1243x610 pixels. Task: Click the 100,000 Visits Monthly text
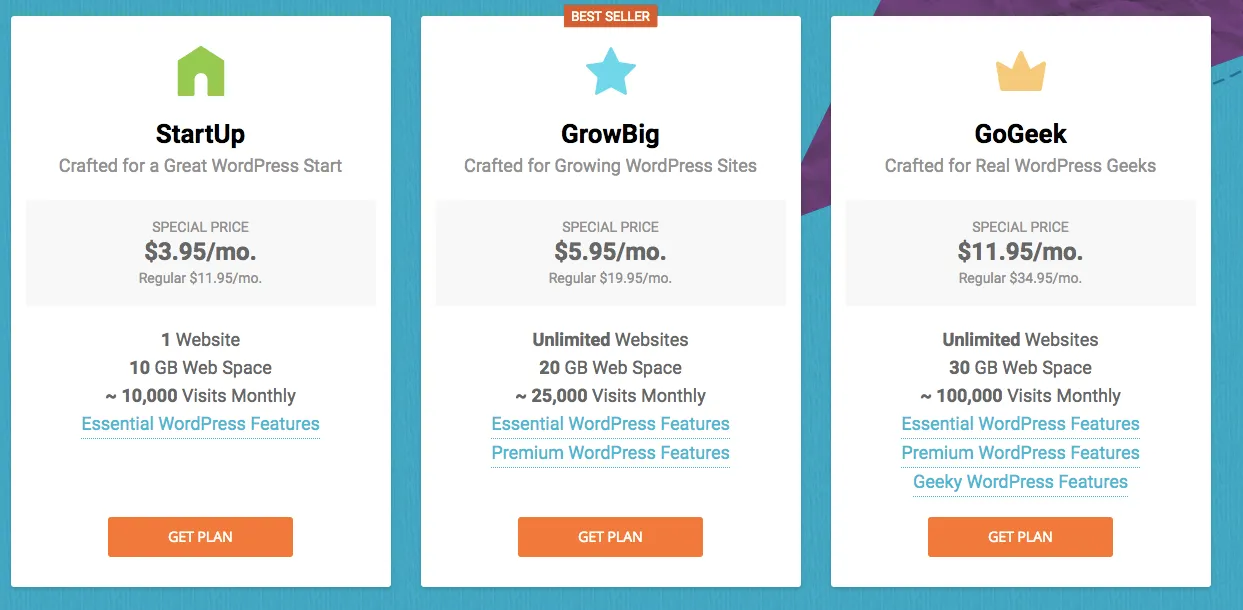pyautogui.click(x=1020, y=396)
